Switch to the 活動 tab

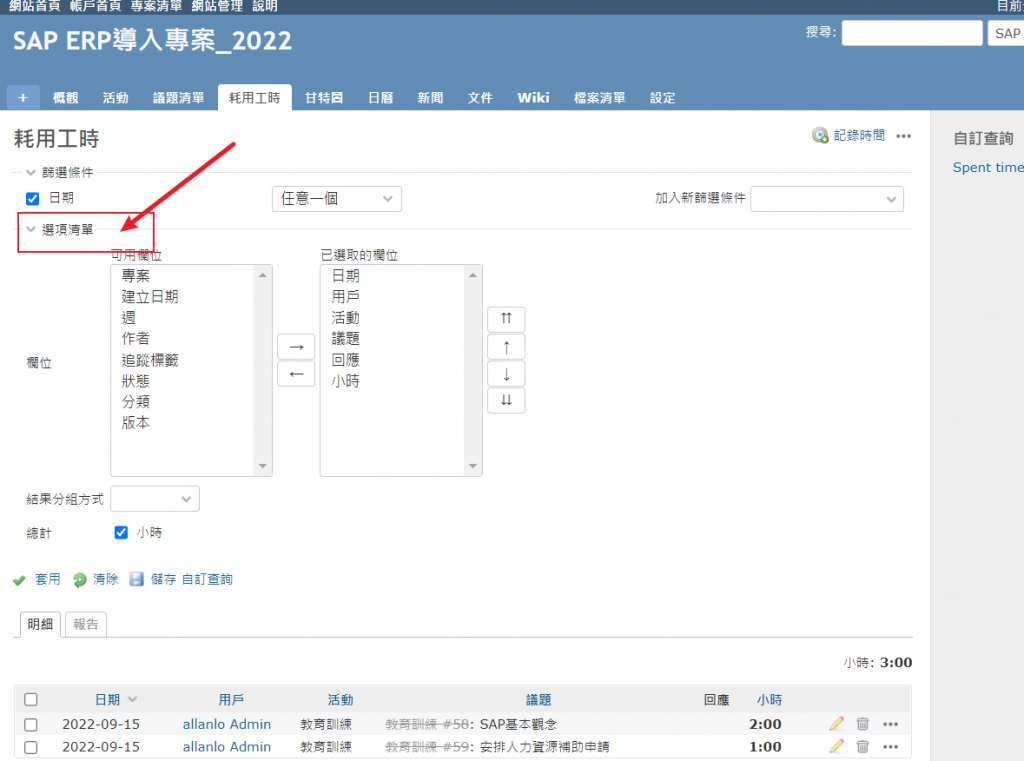pos(116,98)
